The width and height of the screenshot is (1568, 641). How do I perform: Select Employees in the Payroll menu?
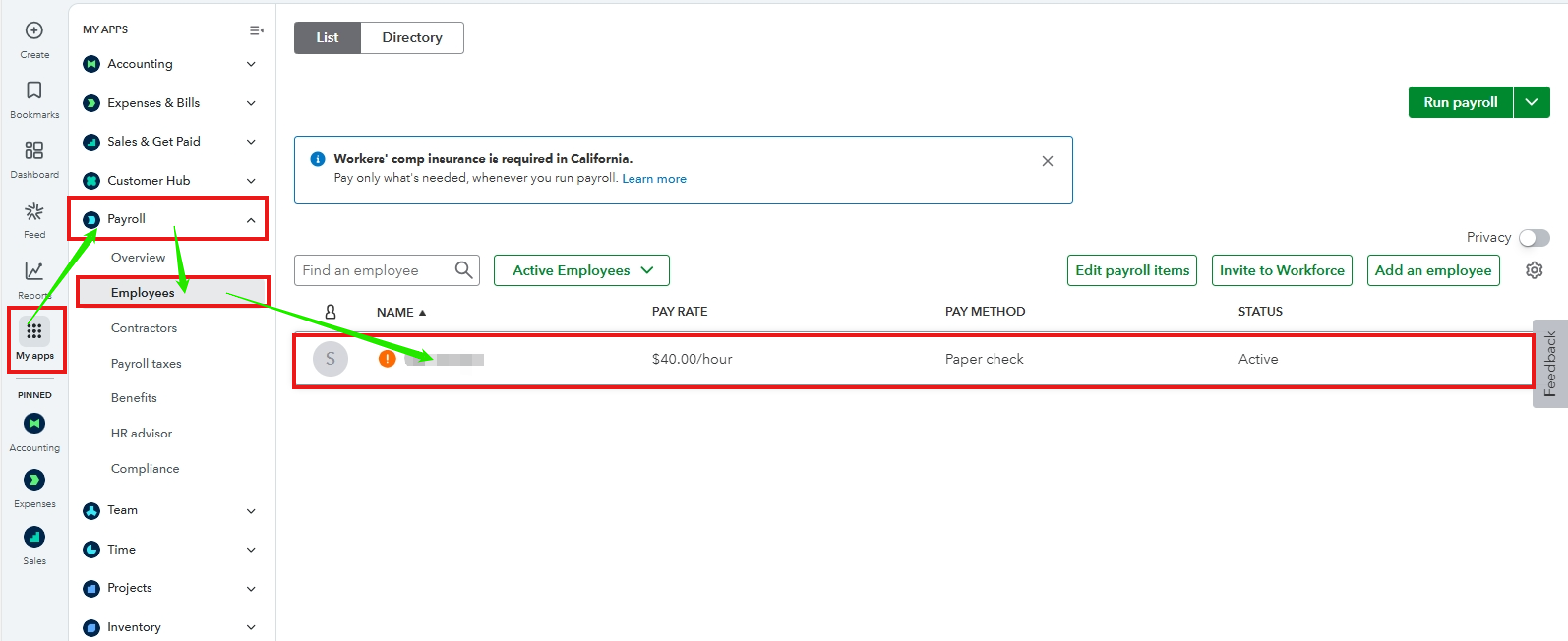(x=143, y=293)
